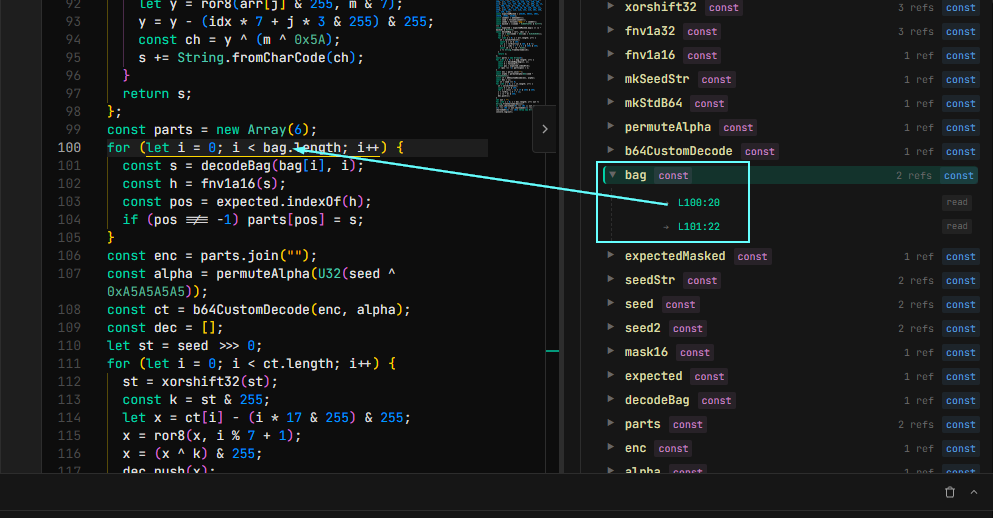Select the xorshift32 symbol name
993x518 pixels.
[661, 7]
